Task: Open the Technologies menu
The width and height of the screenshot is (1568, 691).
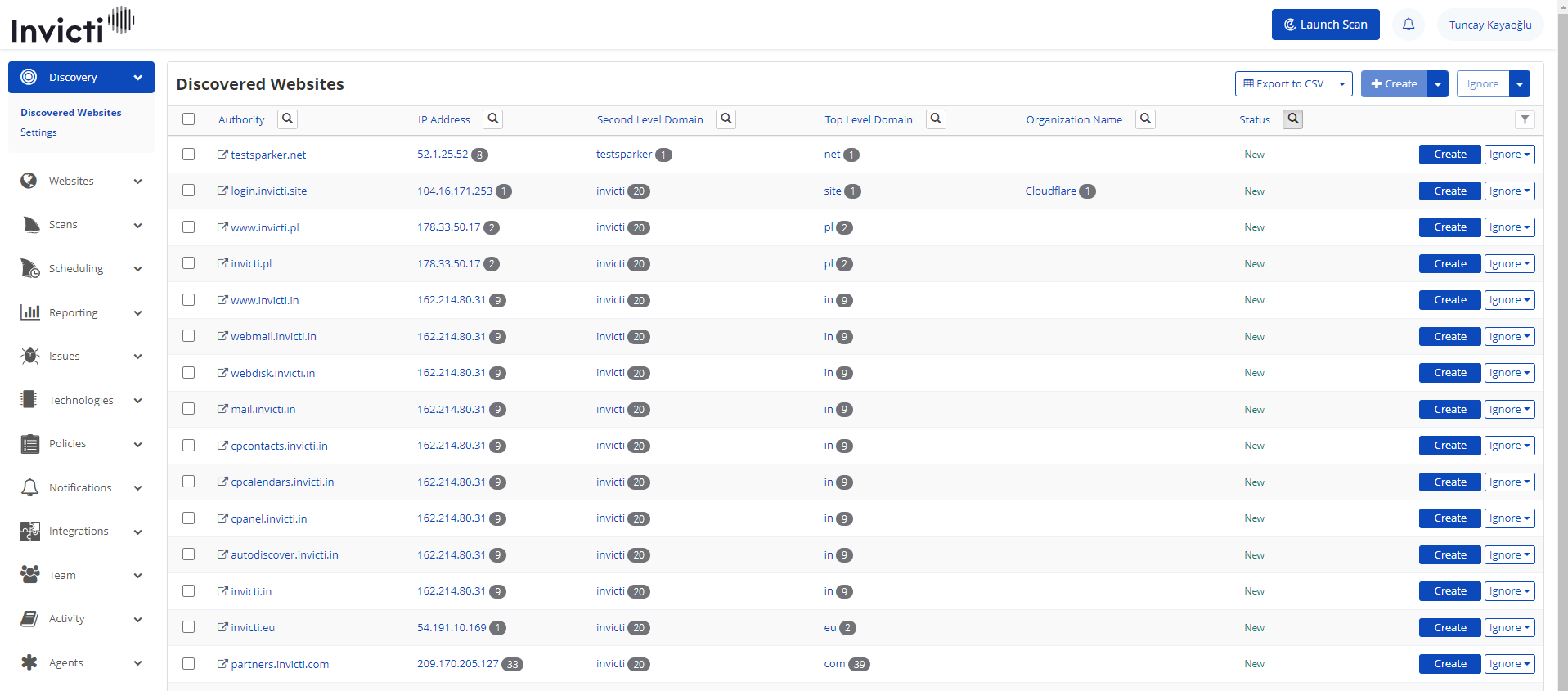Action: [81, 400]
